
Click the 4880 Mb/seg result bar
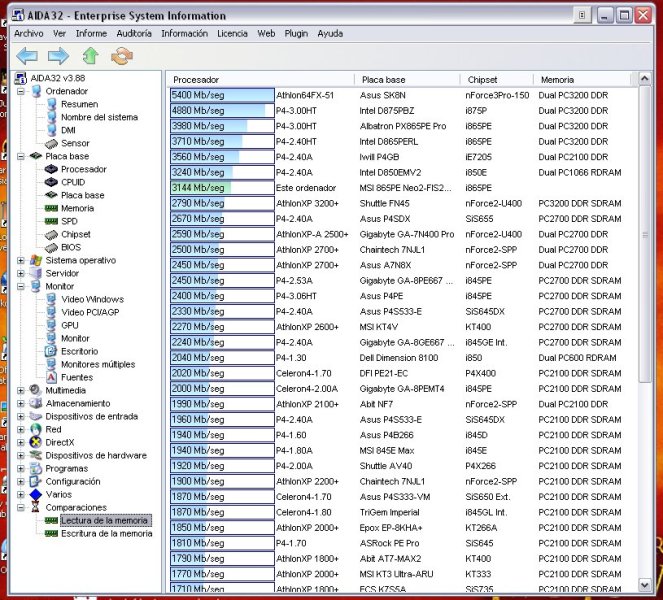click(222, 111)
